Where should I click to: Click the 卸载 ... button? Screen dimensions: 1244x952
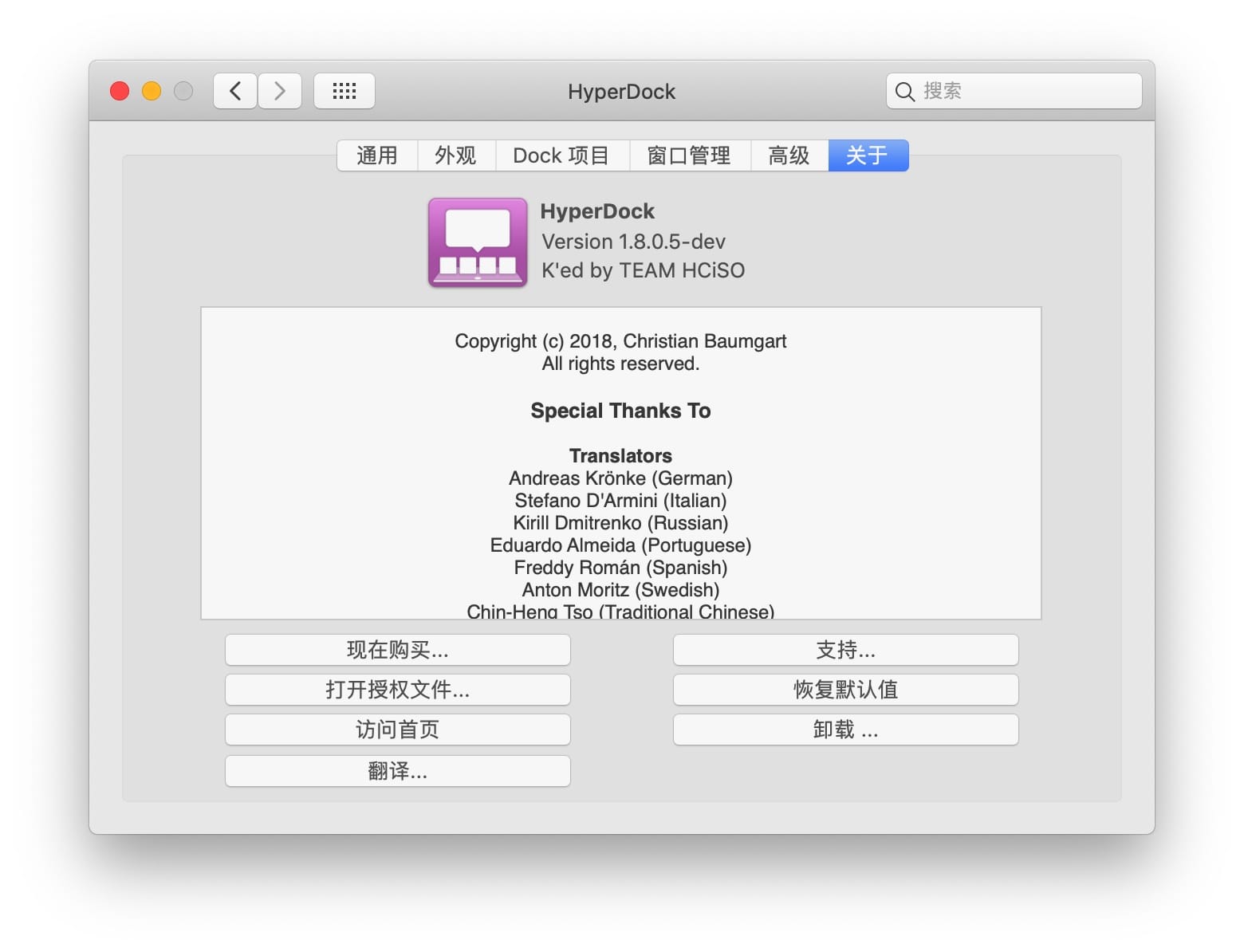[x=845, y=730]
